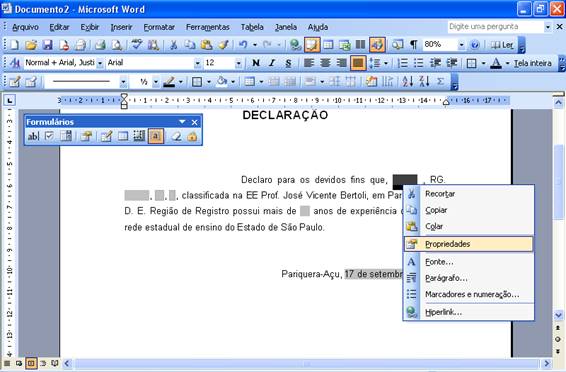Click the vertical scrollbar down arrow
The image size is (566, 372).
tap(558, 315)
